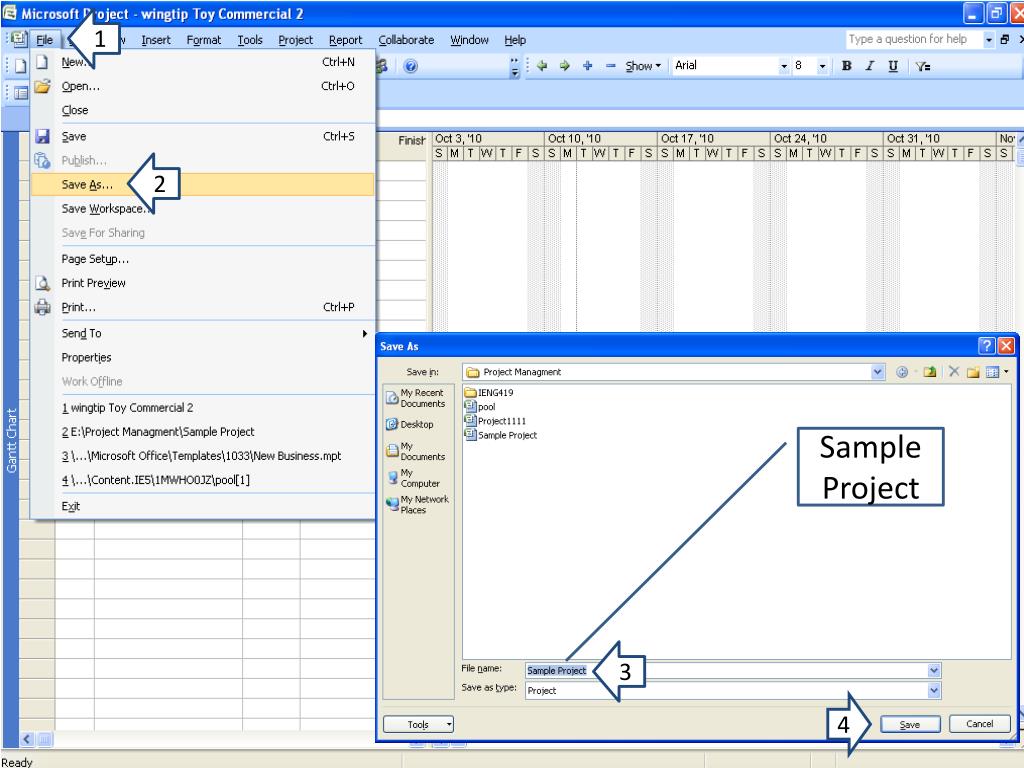Click the Microsoft Project Help icon
Image resolution: width=1024 pixels, height=768 pixels.
[410, 66]
